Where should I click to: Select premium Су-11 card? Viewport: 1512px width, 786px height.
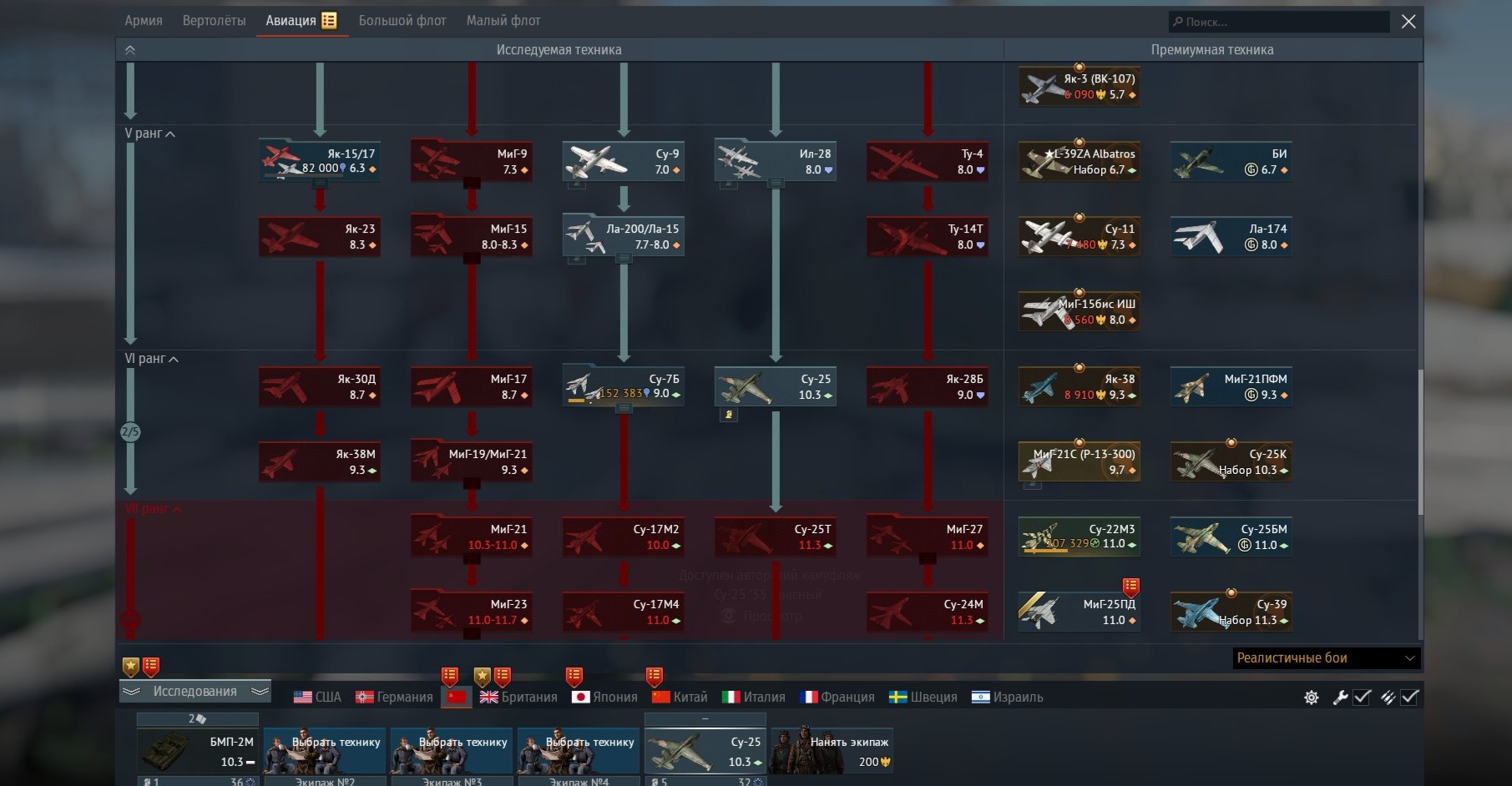tap(1080, 236)
